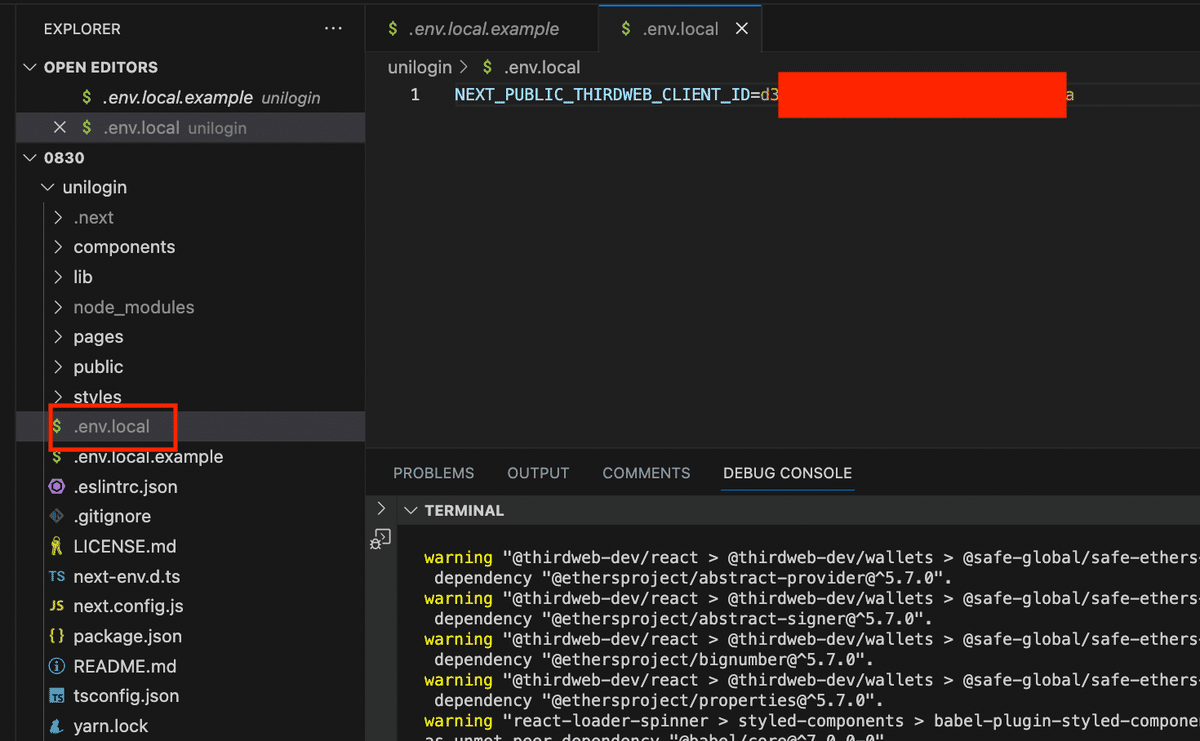Viewport: 1200px width, 741px height.
Task: Expand the lib folder
Action: click(x=58, y=277)
